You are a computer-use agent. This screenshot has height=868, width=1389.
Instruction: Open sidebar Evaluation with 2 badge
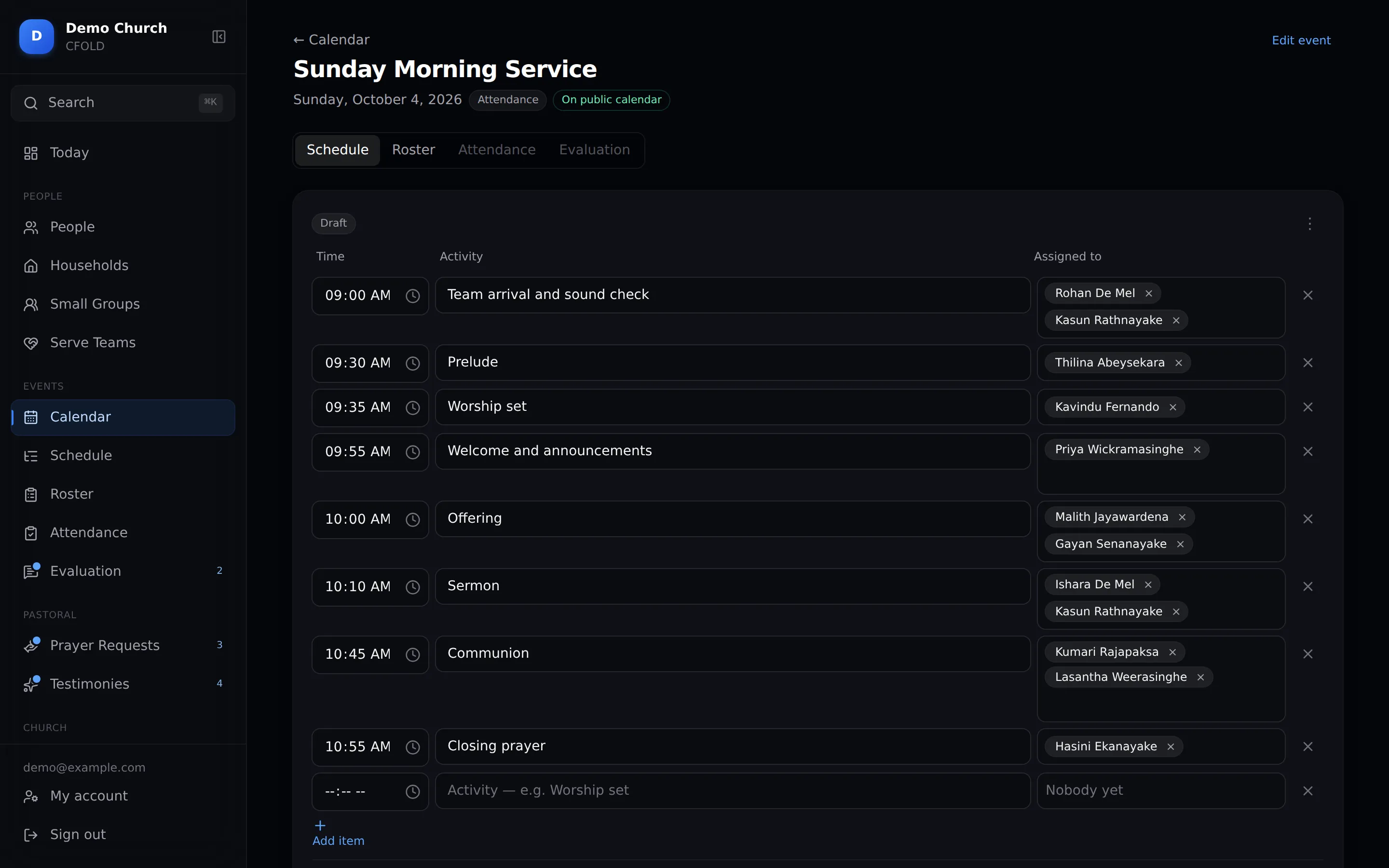click(x=123, y=571)
